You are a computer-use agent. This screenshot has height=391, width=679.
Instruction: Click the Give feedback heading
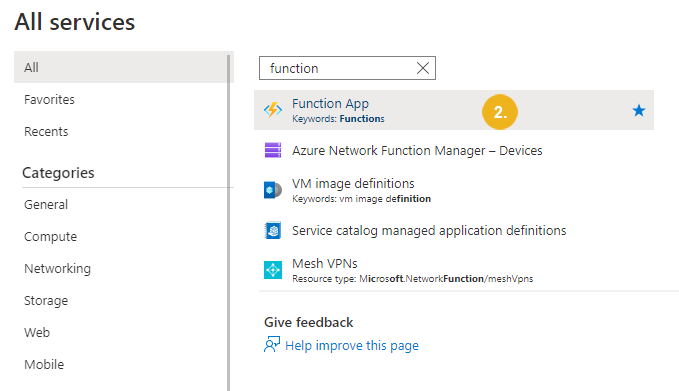308,323
